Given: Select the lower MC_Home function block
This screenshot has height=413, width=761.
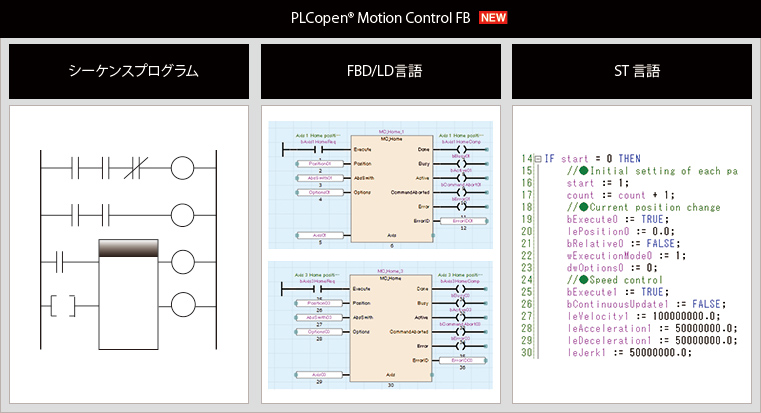Looking at the screenshot, I should point(391,327).
